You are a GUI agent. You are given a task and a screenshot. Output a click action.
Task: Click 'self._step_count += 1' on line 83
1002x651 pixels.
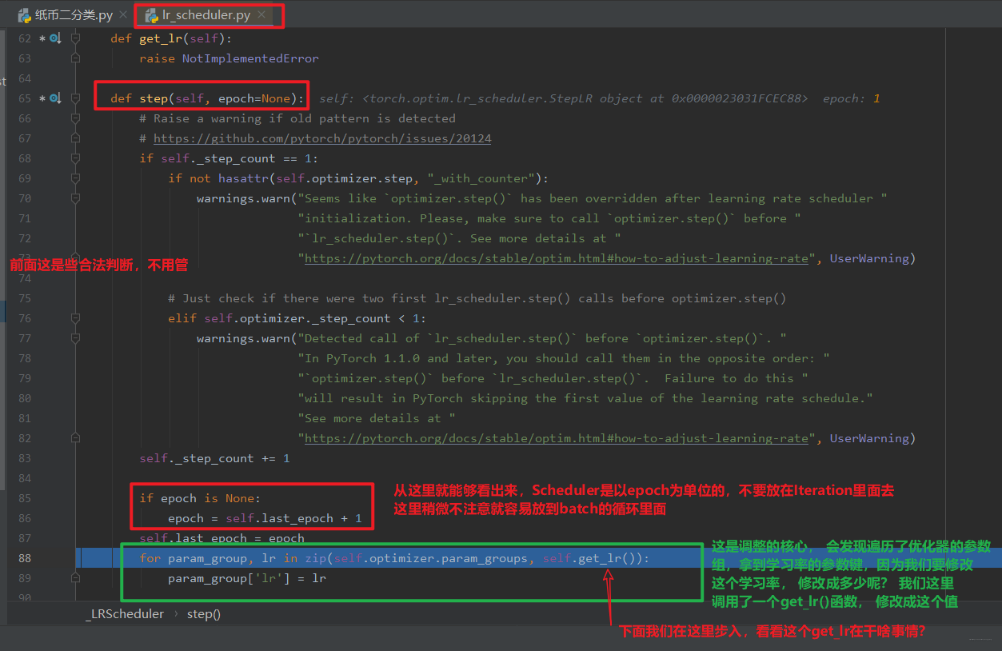pos(215,458)
